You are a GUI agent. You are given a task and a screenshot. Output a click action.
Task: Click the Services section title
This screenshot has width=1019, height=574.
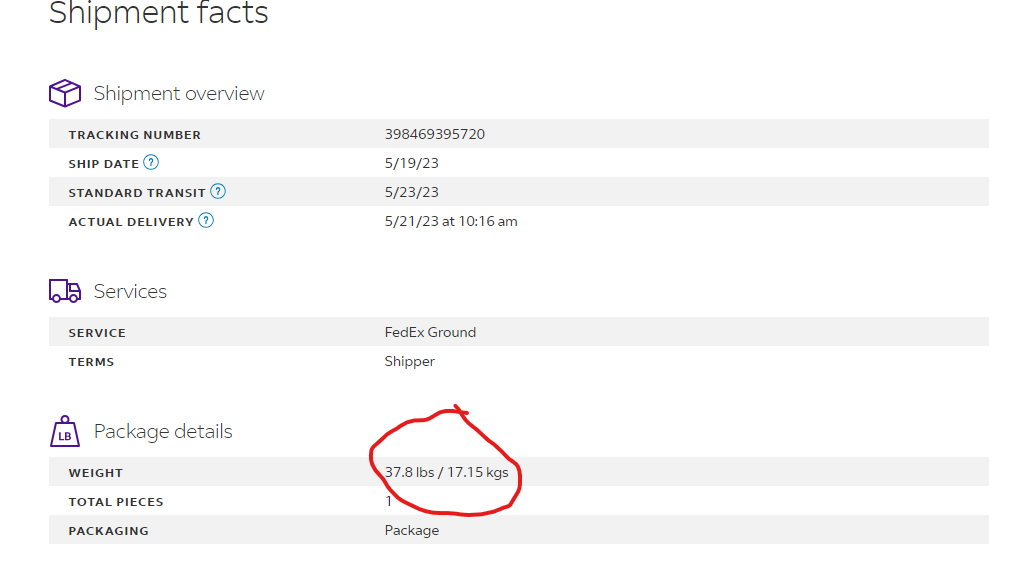click(130, 291)
